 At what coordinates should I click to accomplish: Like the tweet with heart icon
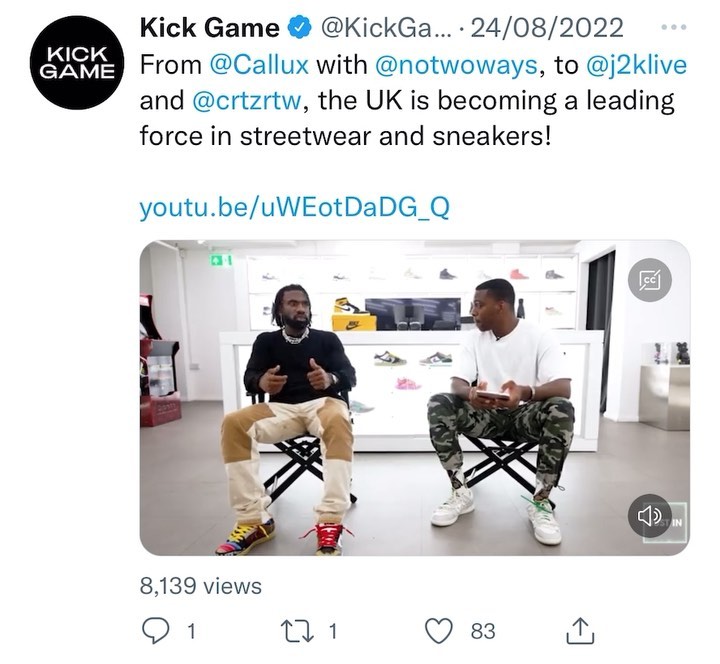tap(439, 631)
